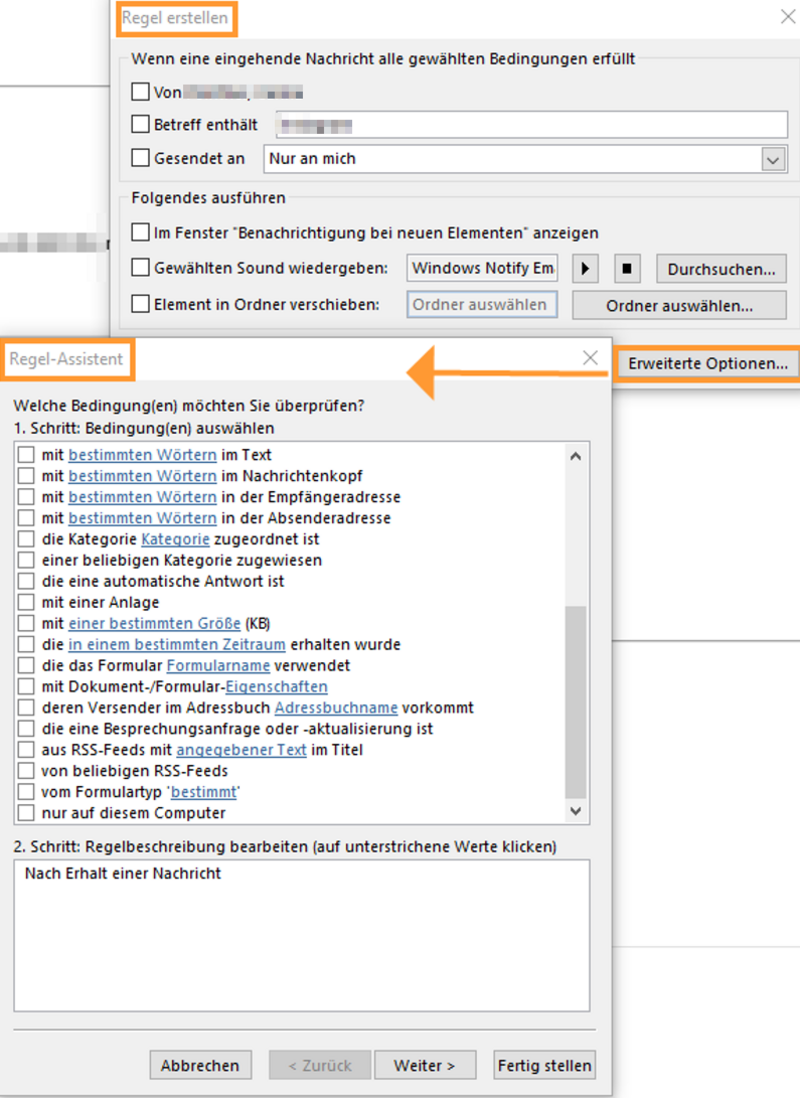Enable showing the Benachrichtigung bei neuen Elementen window
Screen dimensions: 800x1098
coord(140,232)
